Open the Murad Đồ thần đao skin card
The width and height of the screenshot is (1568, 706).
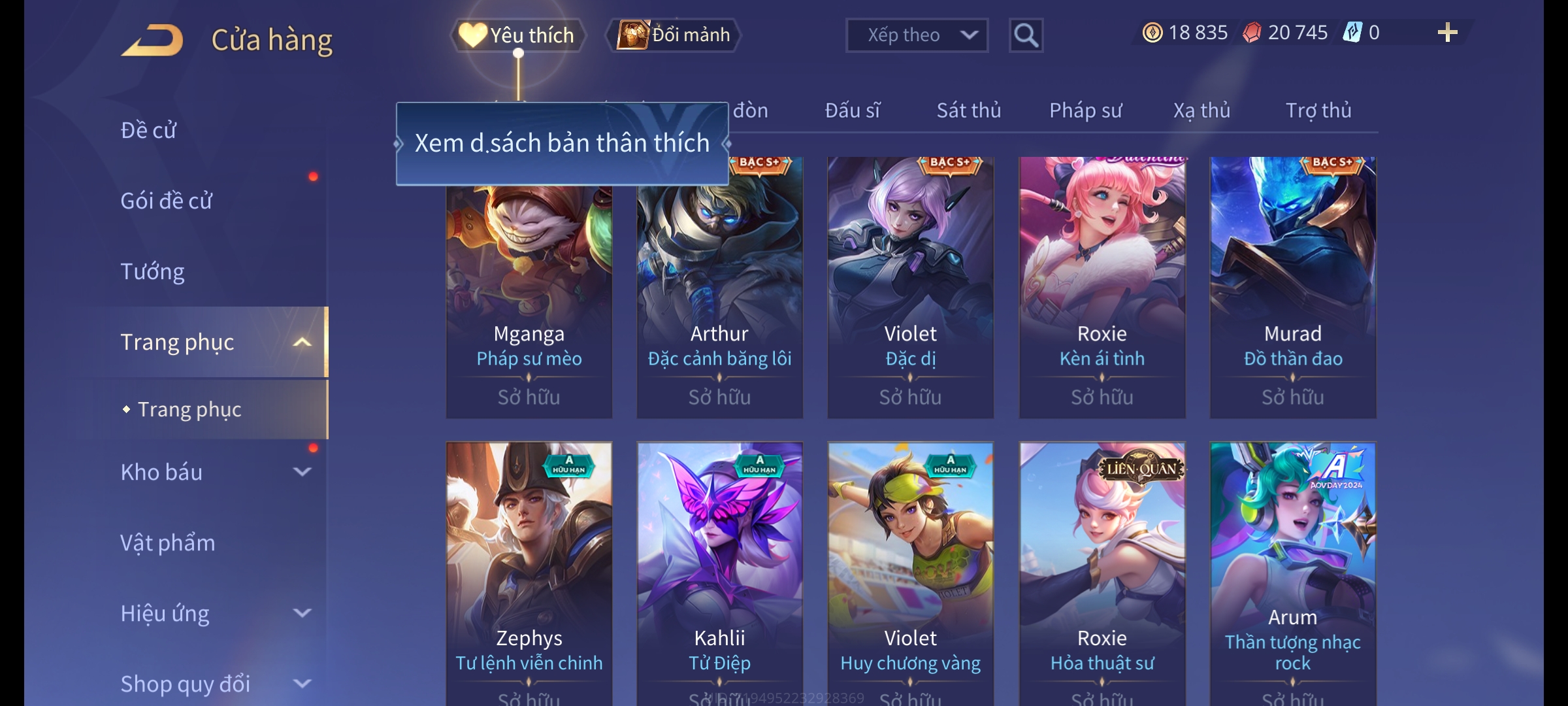[x=1293, y=288]
